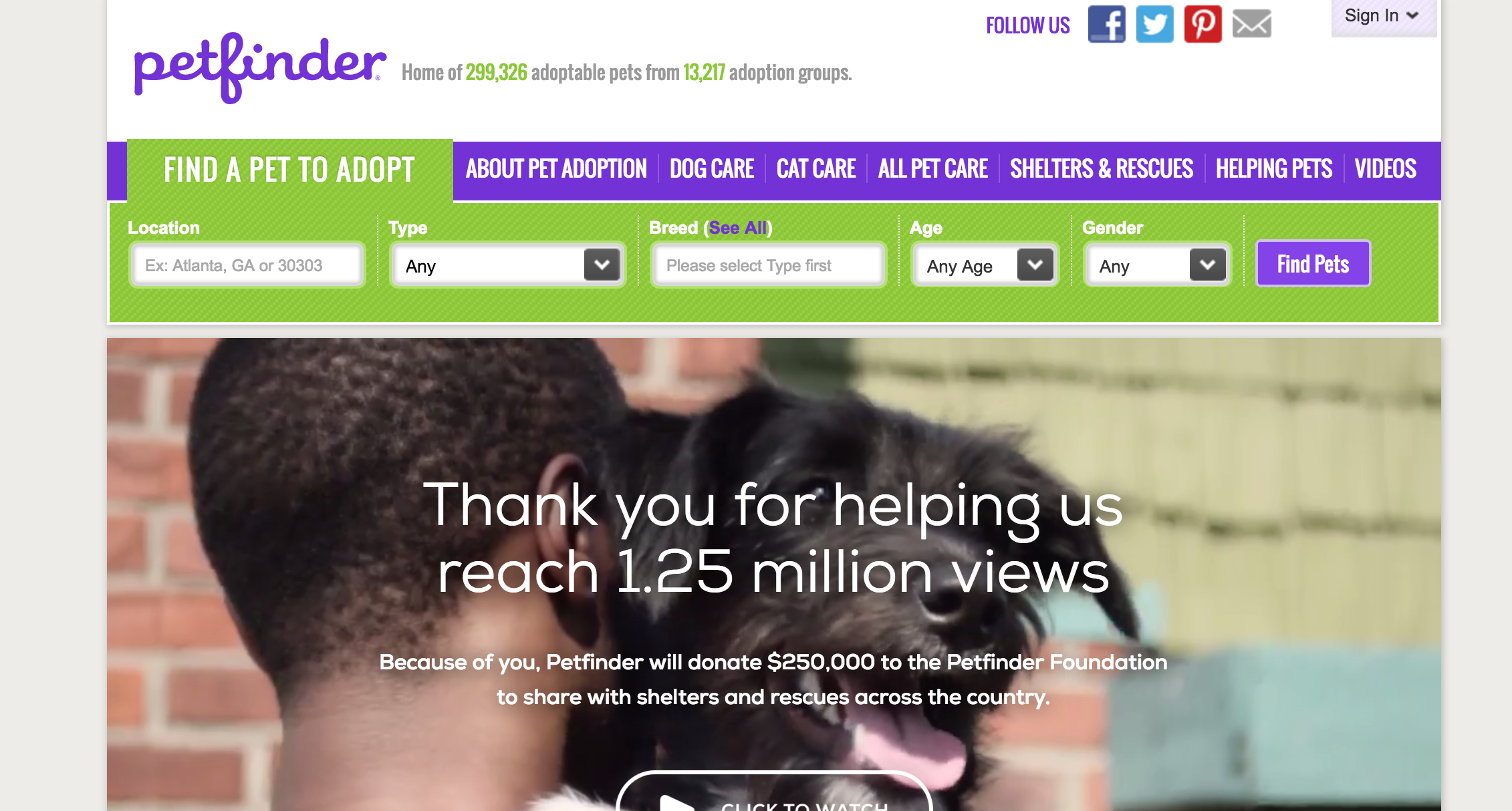The width and height of the screenshot is (1512, 811).
Task: Open the Type dropdown arrow
Action: pos(602,265)
